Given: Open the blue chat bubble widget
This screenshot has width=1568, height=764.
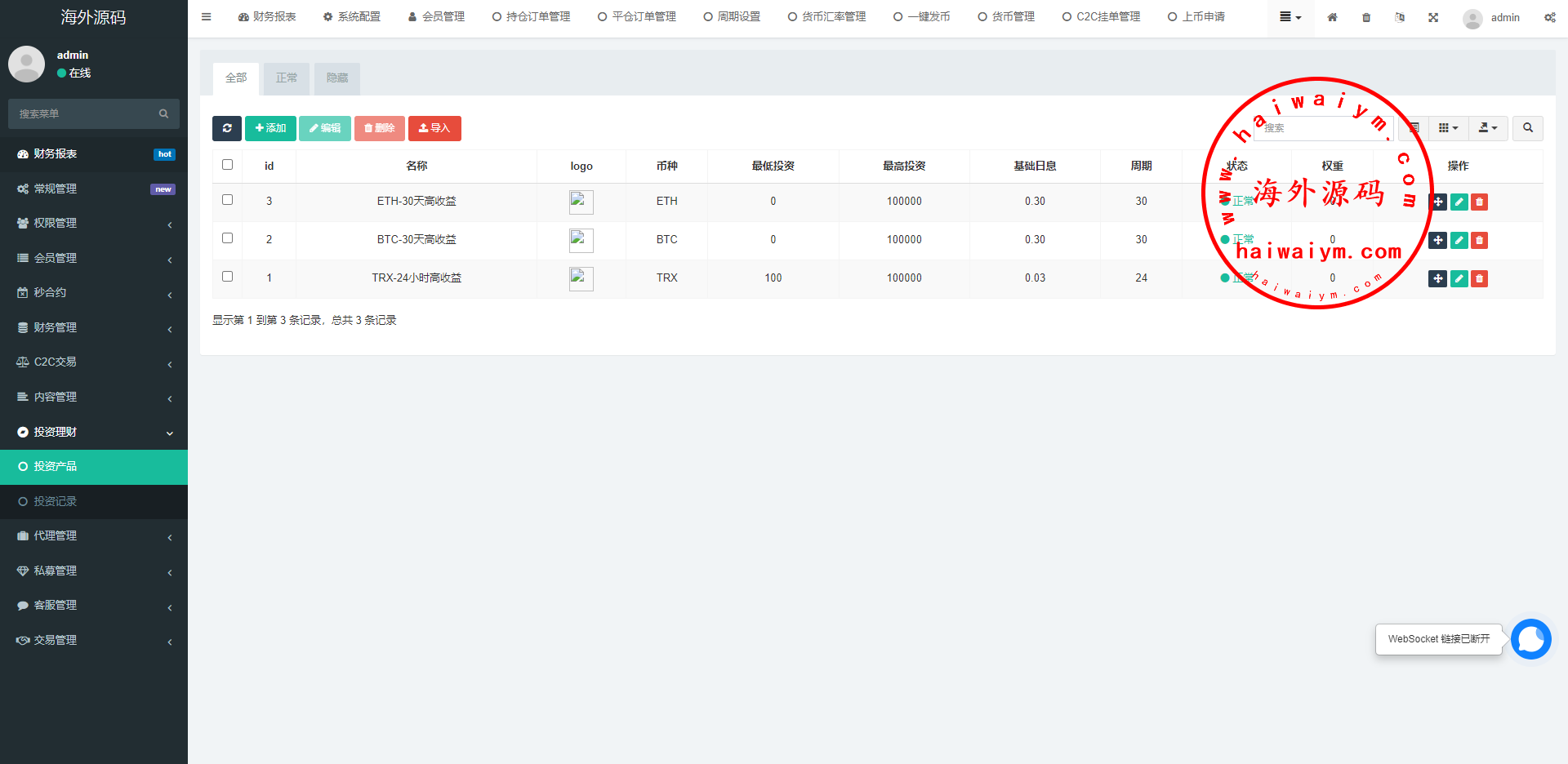Looking at the screenshot, I should coord(1530,639).
